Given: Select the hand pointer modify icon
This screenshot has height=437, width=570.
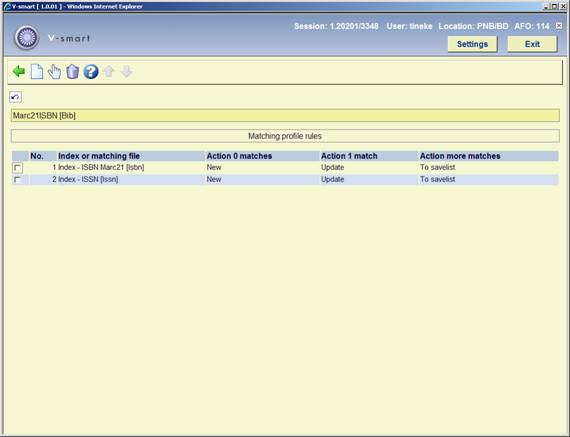Looking at the screenshot, I should [55, 72].
